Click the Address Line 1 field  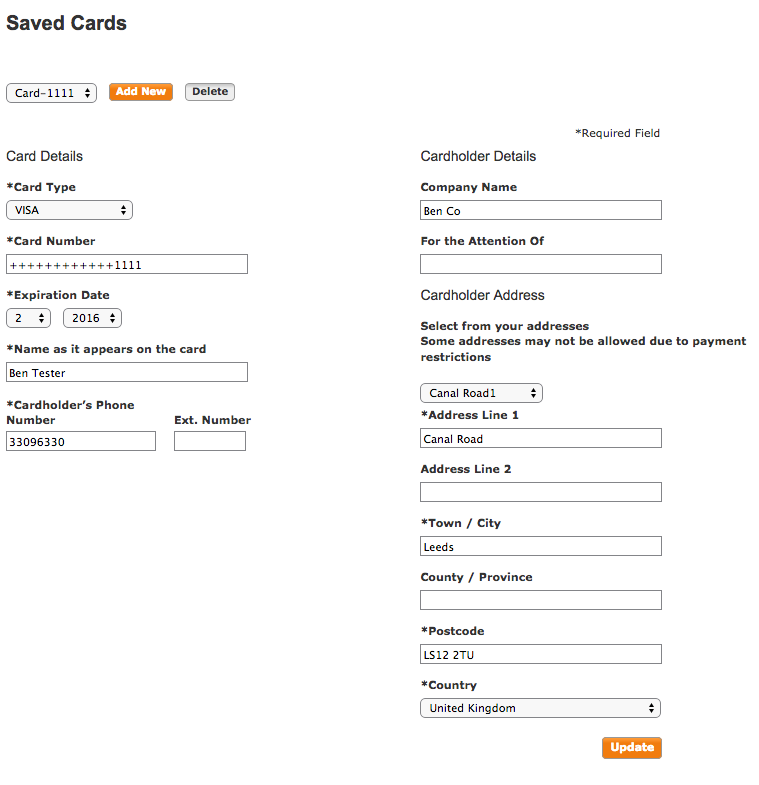(541, 438)
